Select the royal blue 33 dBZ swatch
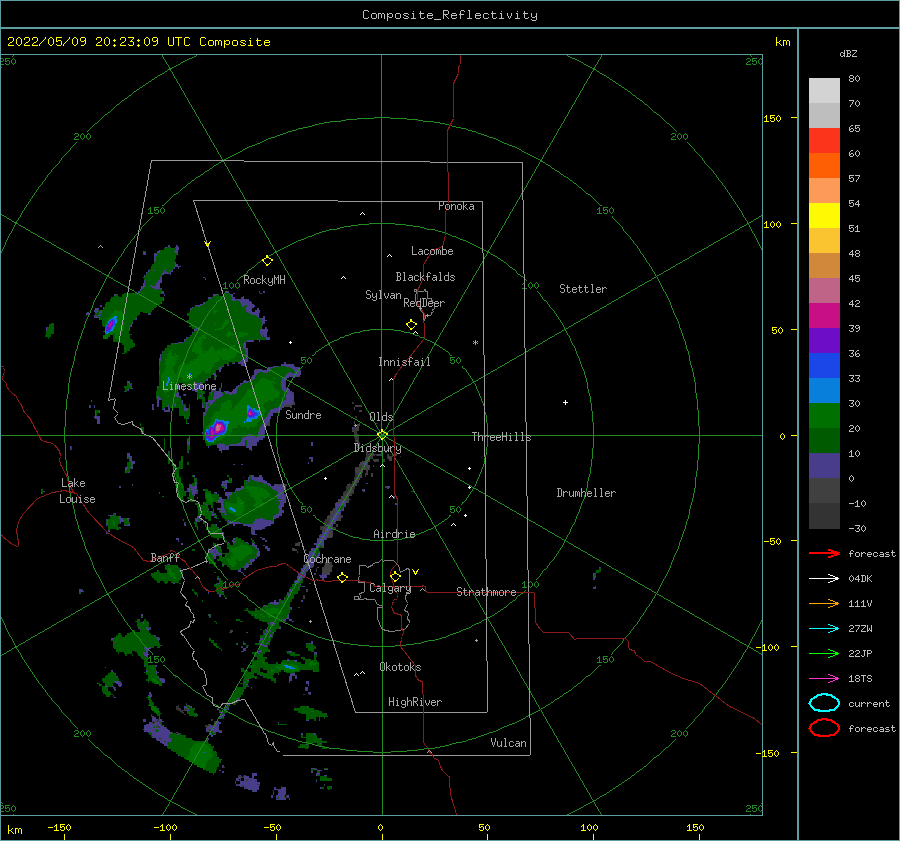 click(x=824, y=365)
